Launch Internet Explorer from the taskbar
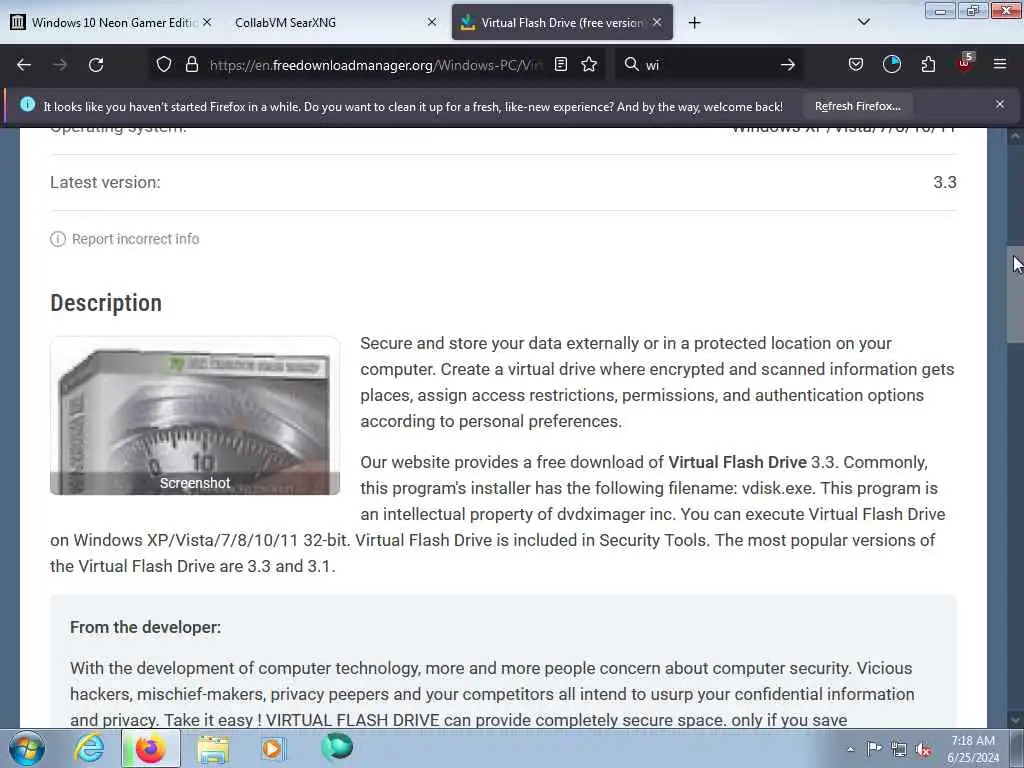This screenshot has width=1024, height=768. point(89,749)
